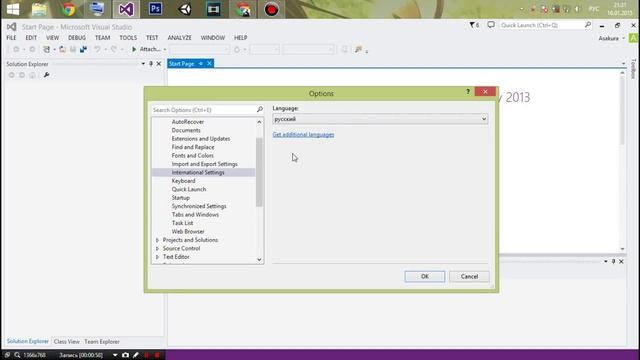Launch Google Chrome from the taskbar
The height and width of the screenshot is (360, 640).
68,9
